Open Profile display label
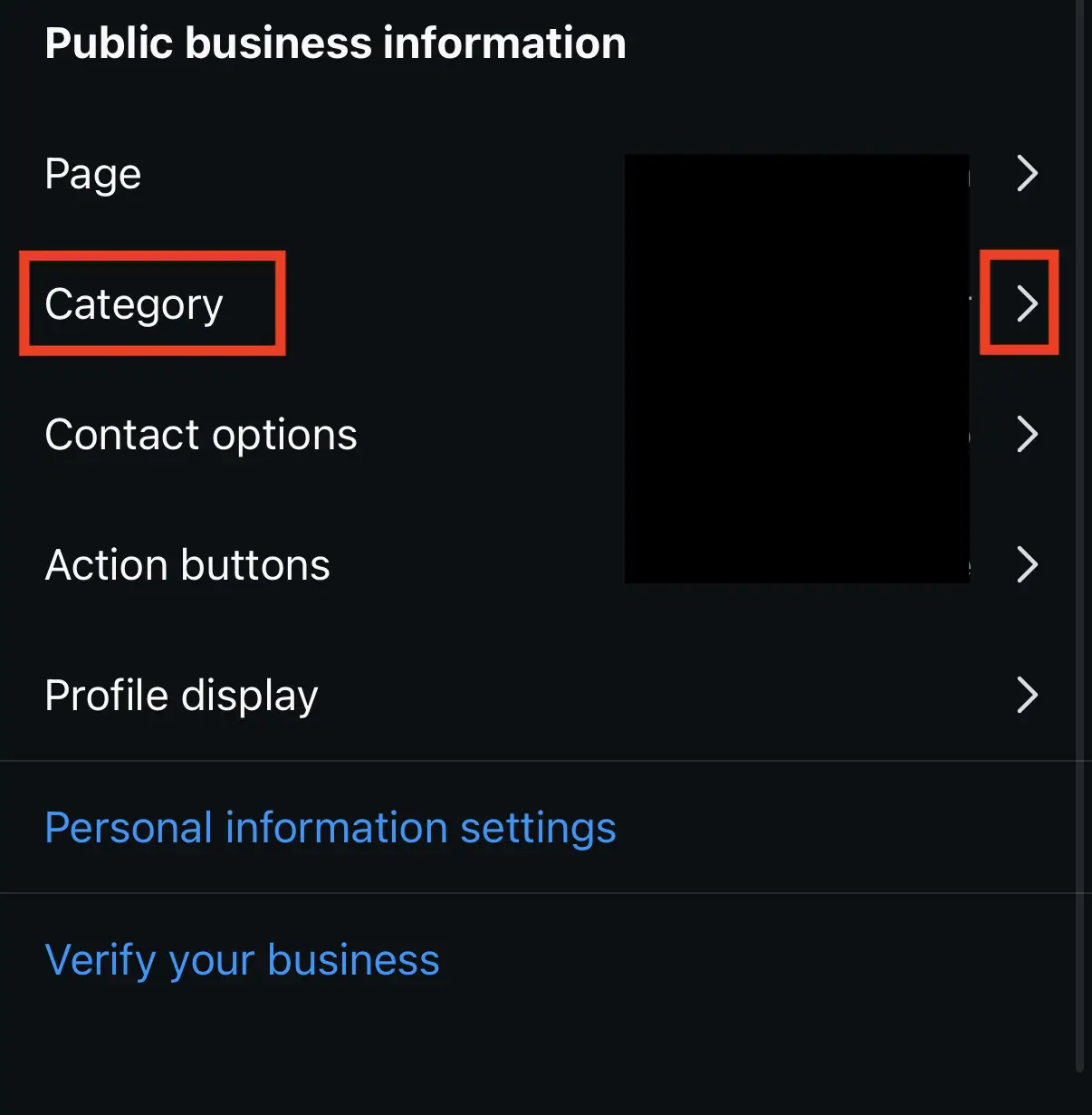This screenshot has width=1092, height=1115. pos(181,696)
